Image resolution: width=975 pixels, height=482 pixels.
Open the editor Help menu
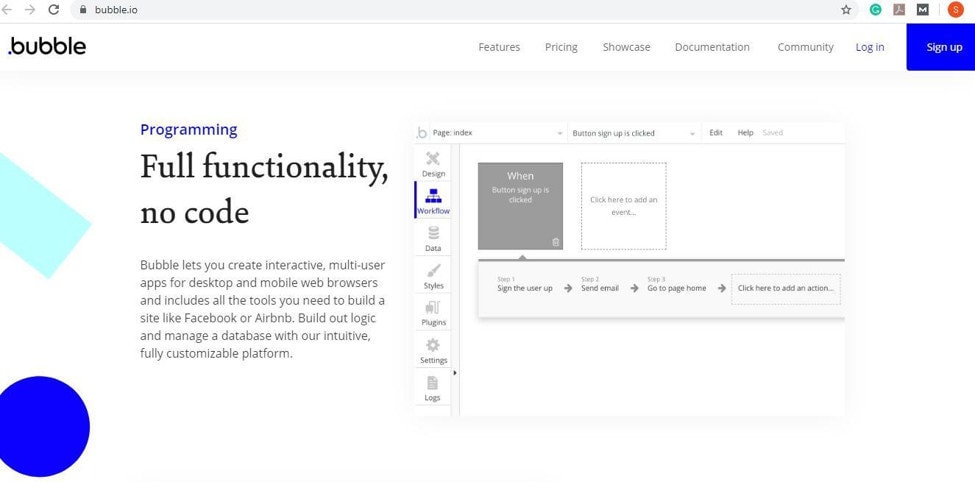(745, 133)
